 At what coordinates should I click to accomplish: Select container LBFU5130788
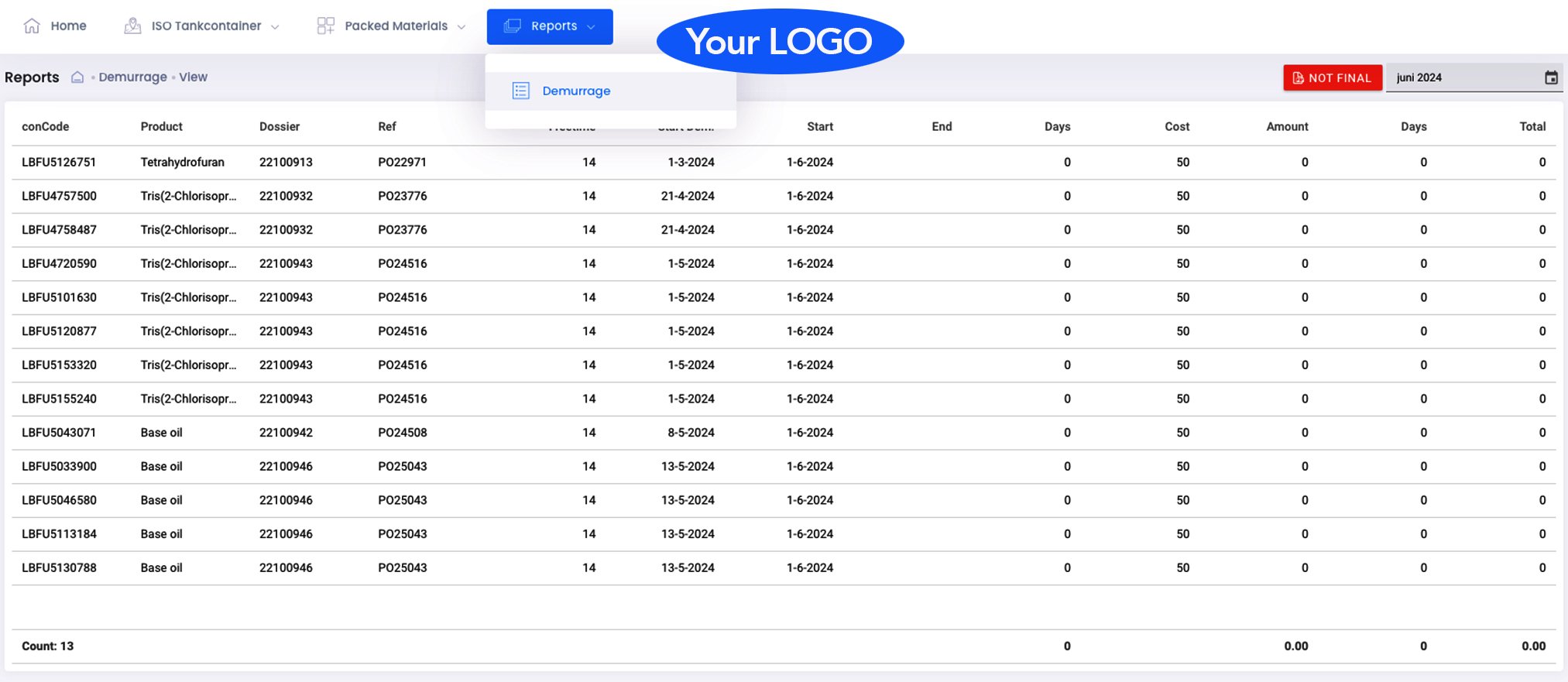pyautogui.click(x=59, y=567)
